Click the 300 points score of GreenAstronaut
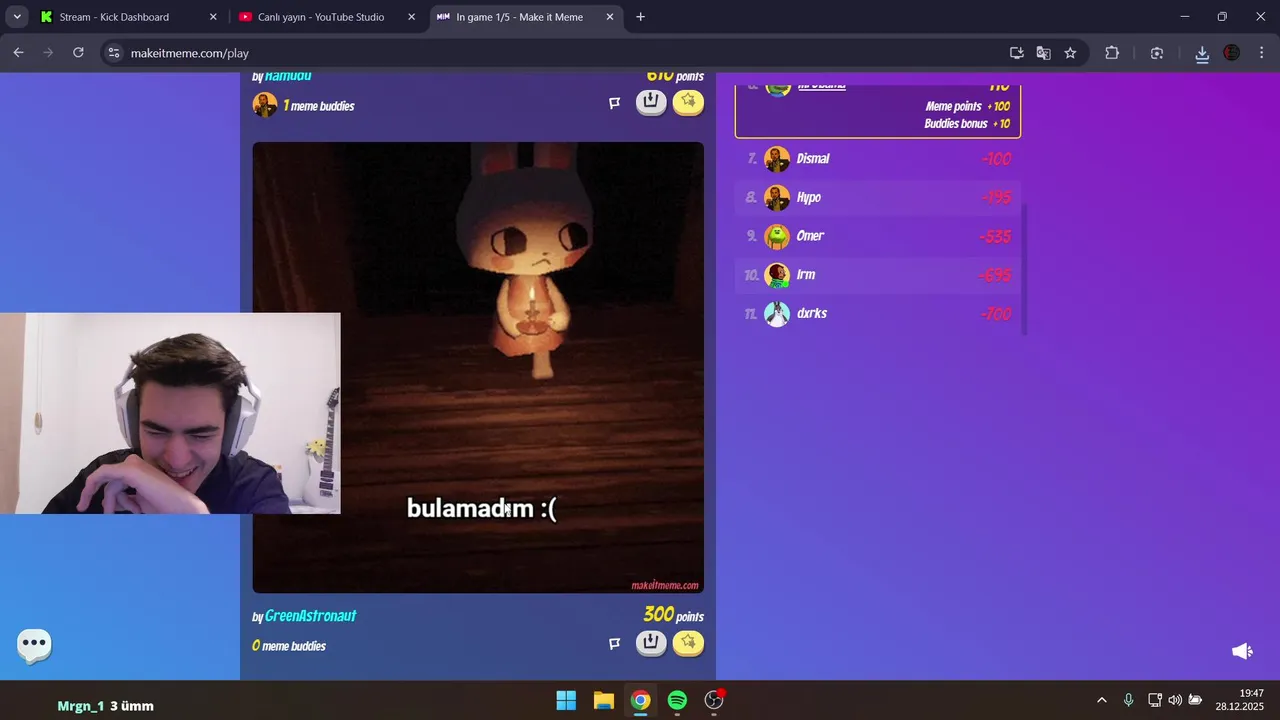 673,615
